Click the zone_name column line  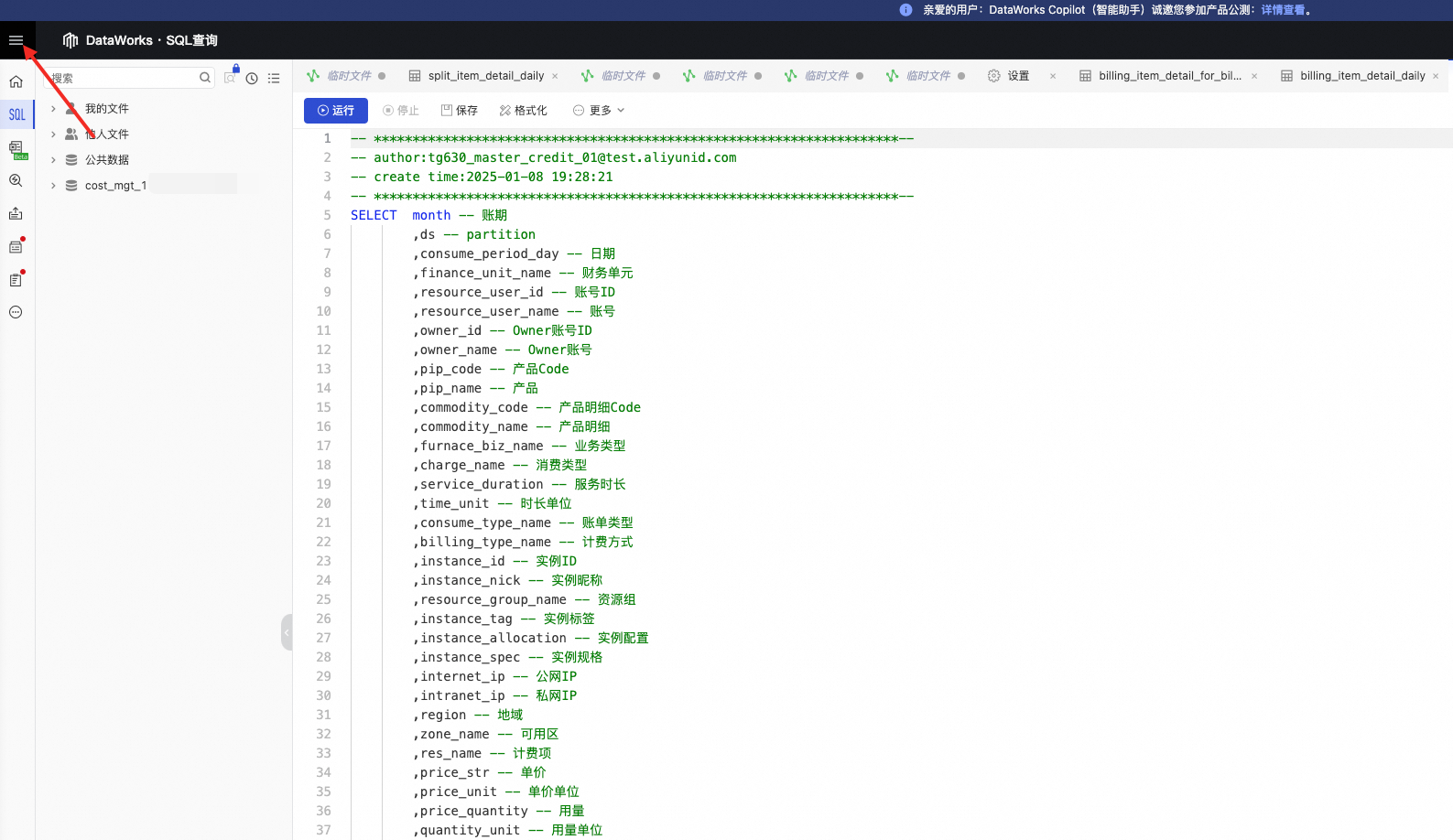(485, 734)
